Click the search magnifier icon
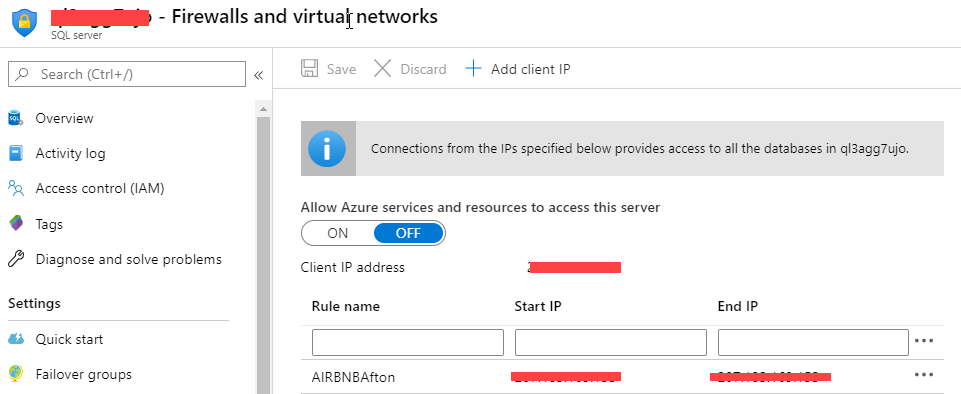Viewport: 961px width, 394px height. 23,74
